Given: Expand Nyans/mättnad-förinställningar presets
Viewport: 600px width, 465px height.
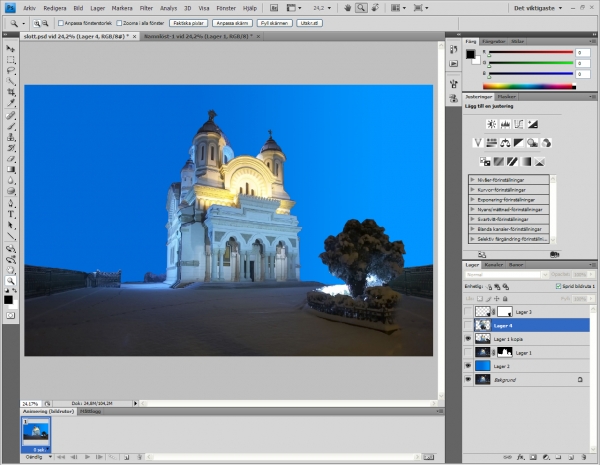Looking at the screenshot, I should (473, 209).
